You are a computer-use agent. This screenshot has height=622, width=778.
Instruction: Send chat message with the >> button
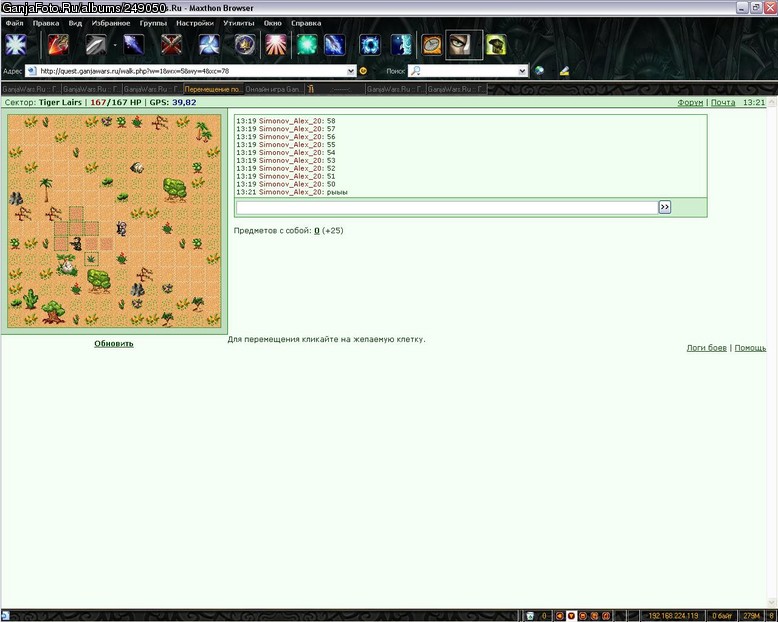coord(664,207)
